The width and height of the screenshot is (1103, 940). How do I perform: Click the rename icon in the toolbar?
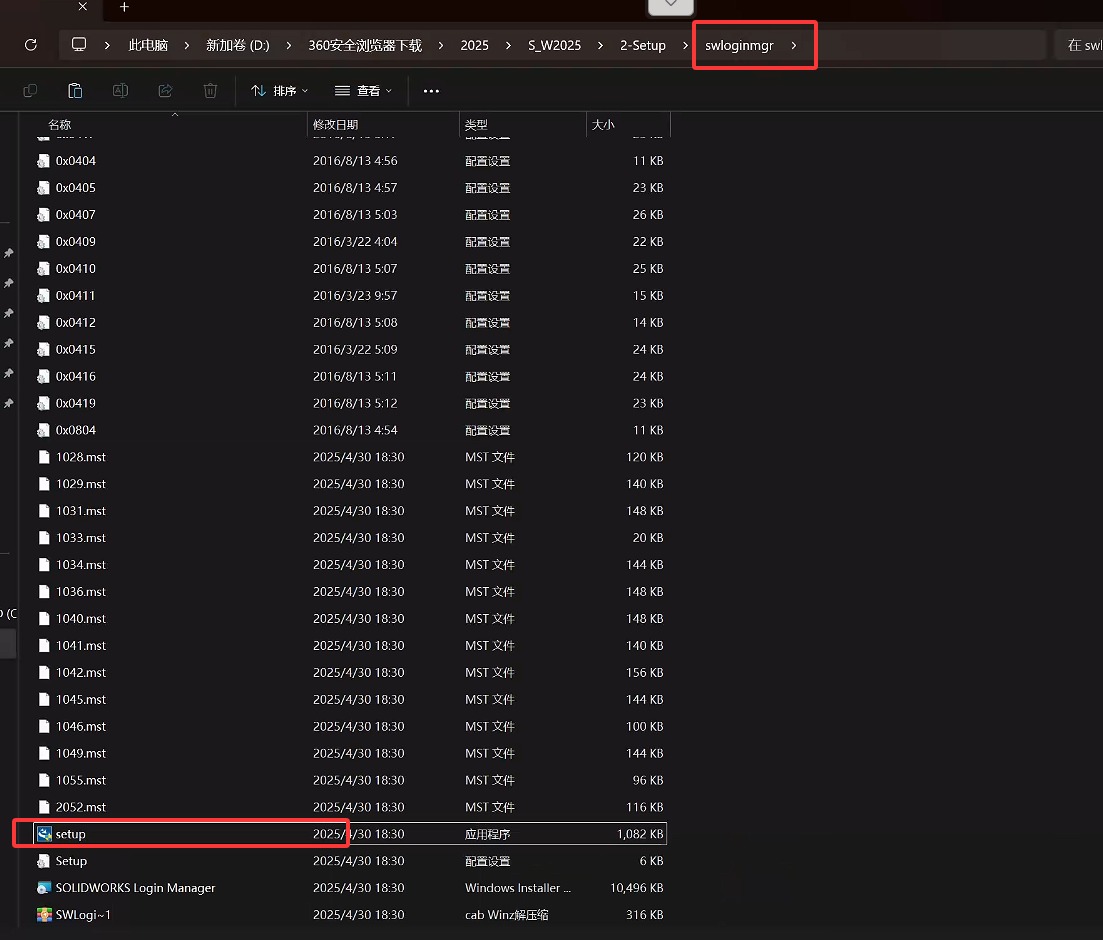click(x=120, y=91)
